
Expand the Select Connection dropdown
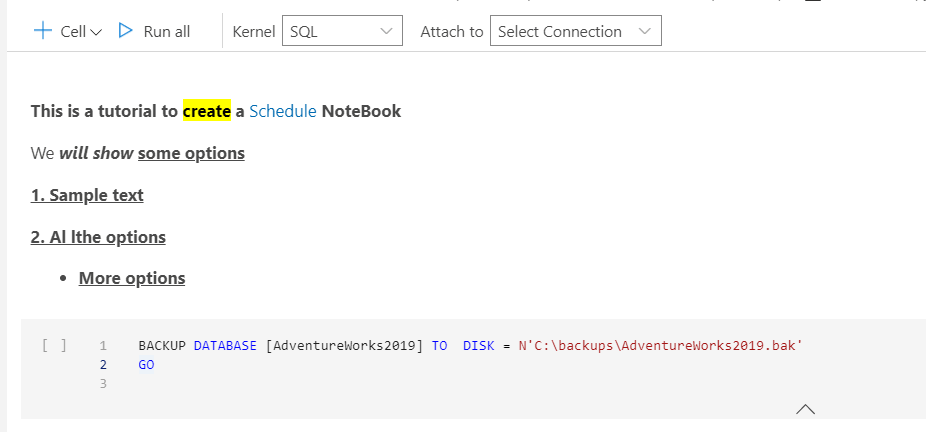tap(575, 31)
